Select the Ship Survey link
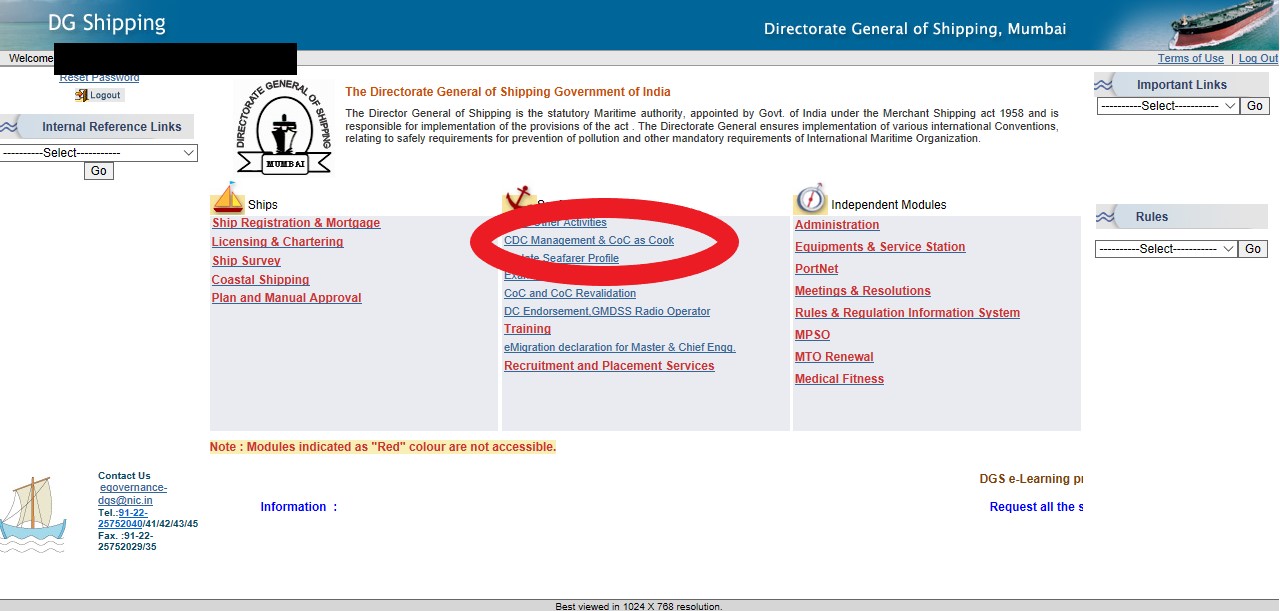Image resolution: width=1280 pixels, height=611 pixels. tap(246, 261)
